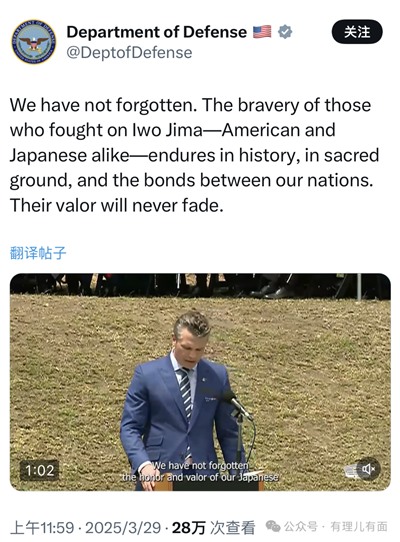Click the 1:02 video duration badge
This screenshot has height=542, width=400.
click(x=39, y=470)
